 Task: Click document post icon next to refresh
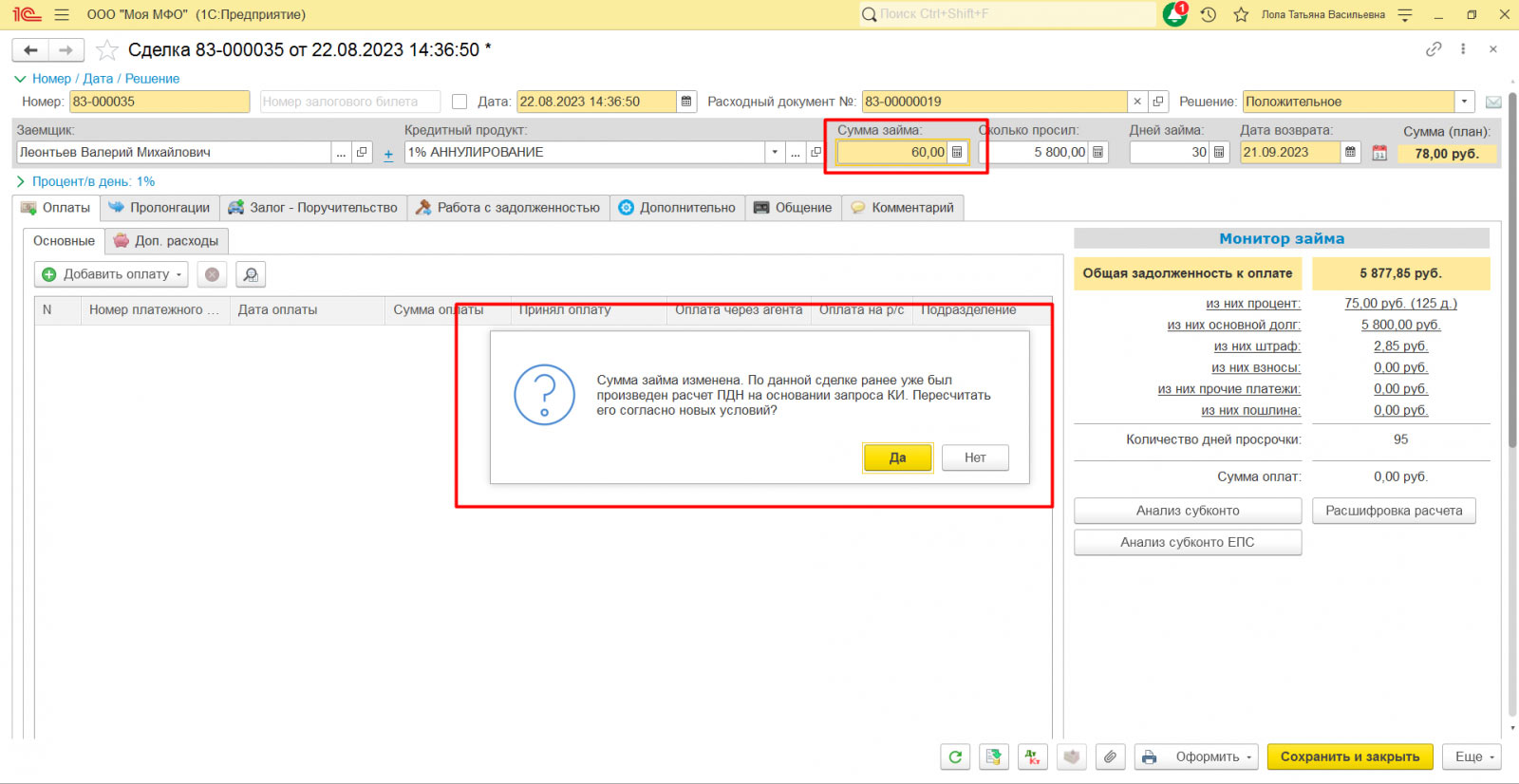click(x=993, y=756)
